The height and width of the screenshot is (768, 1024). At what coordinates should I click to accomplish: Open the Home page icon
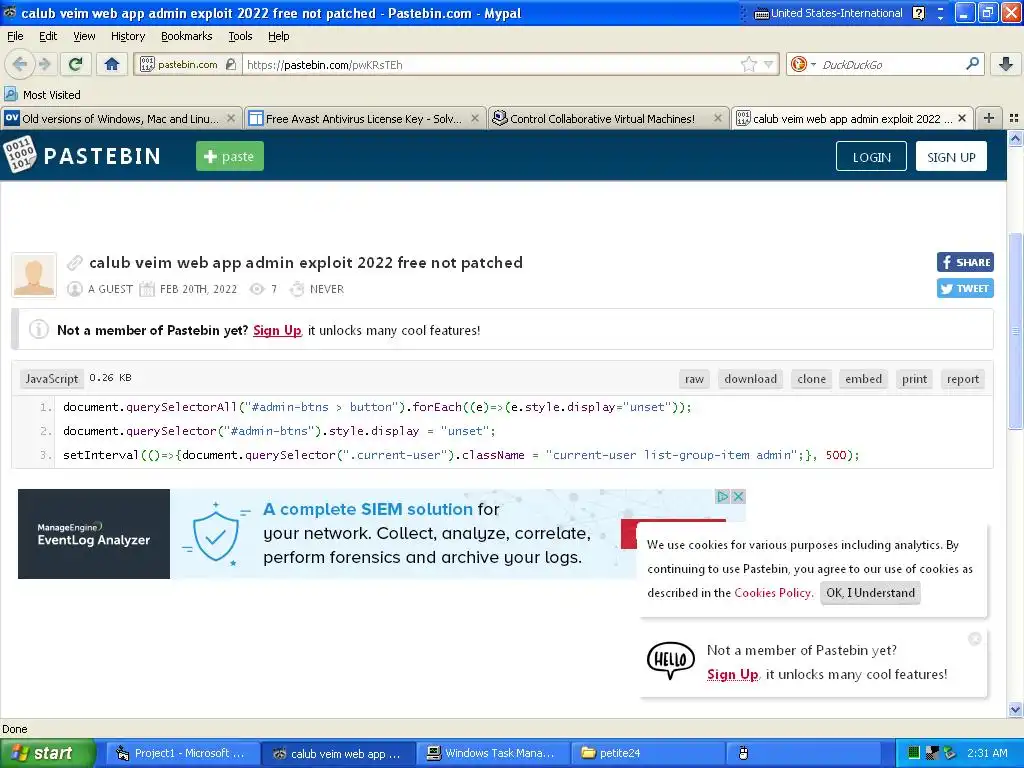(112, 64)
